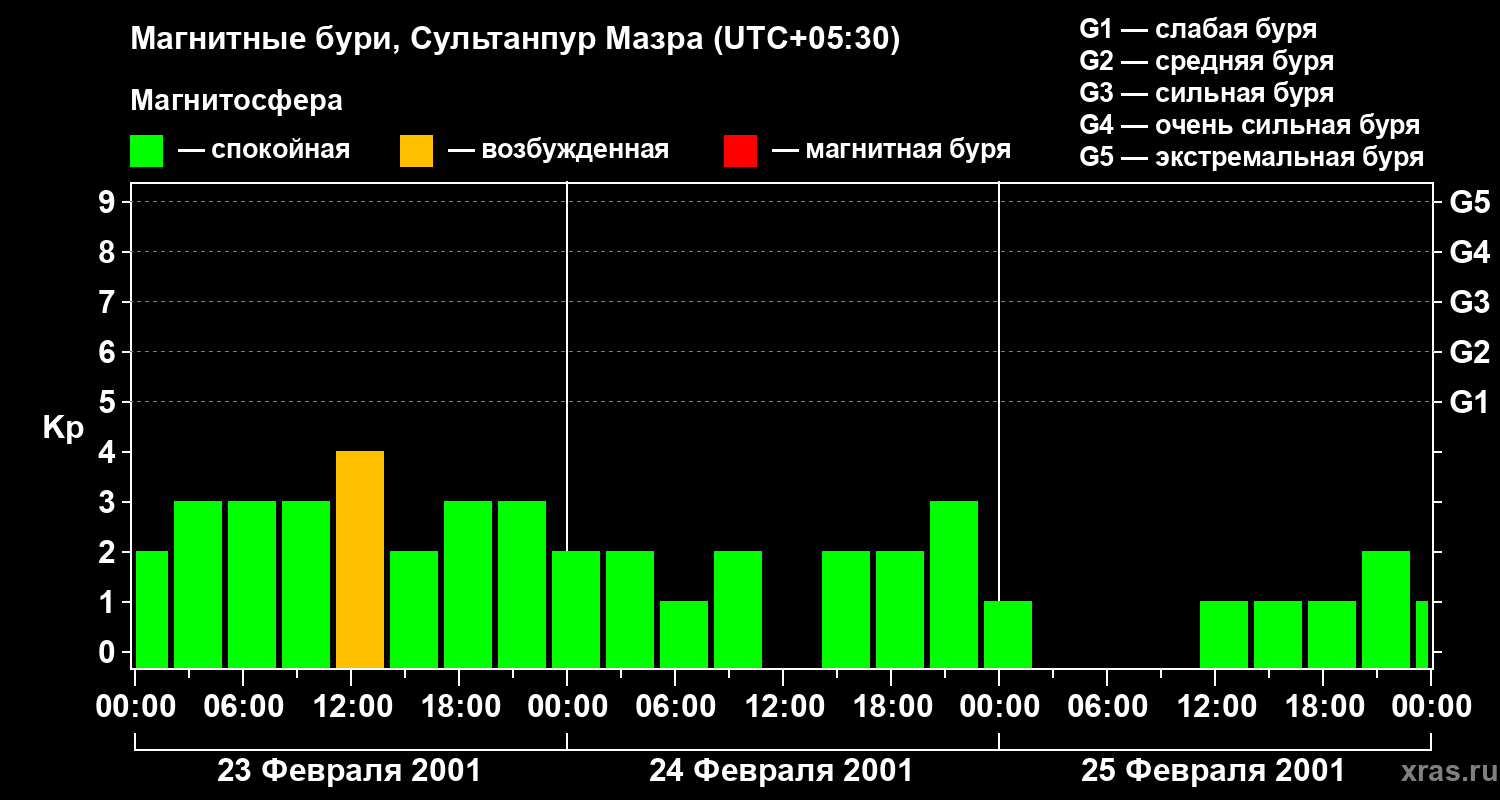Click the '12:00' tick label above 23 February

click(x=351, y=707)
